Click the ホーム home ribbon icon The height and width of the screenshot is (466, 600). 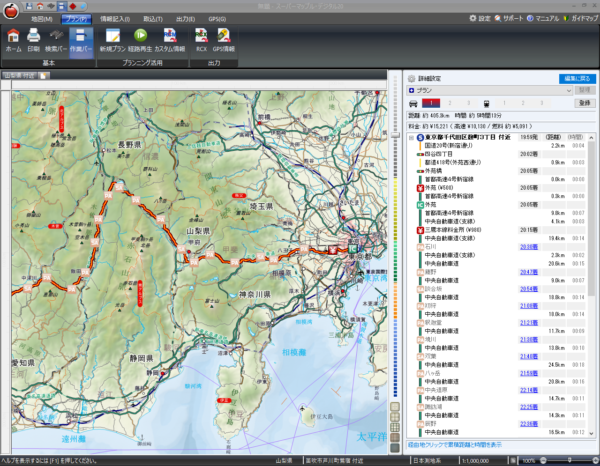[x=13, y=40]
